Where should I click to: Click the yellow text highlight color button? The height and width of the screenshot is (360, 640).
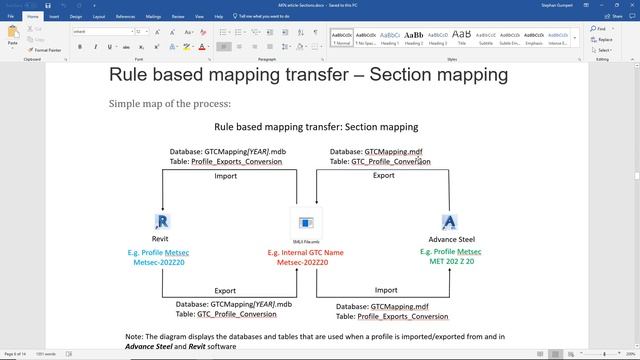tap(187, 47)
